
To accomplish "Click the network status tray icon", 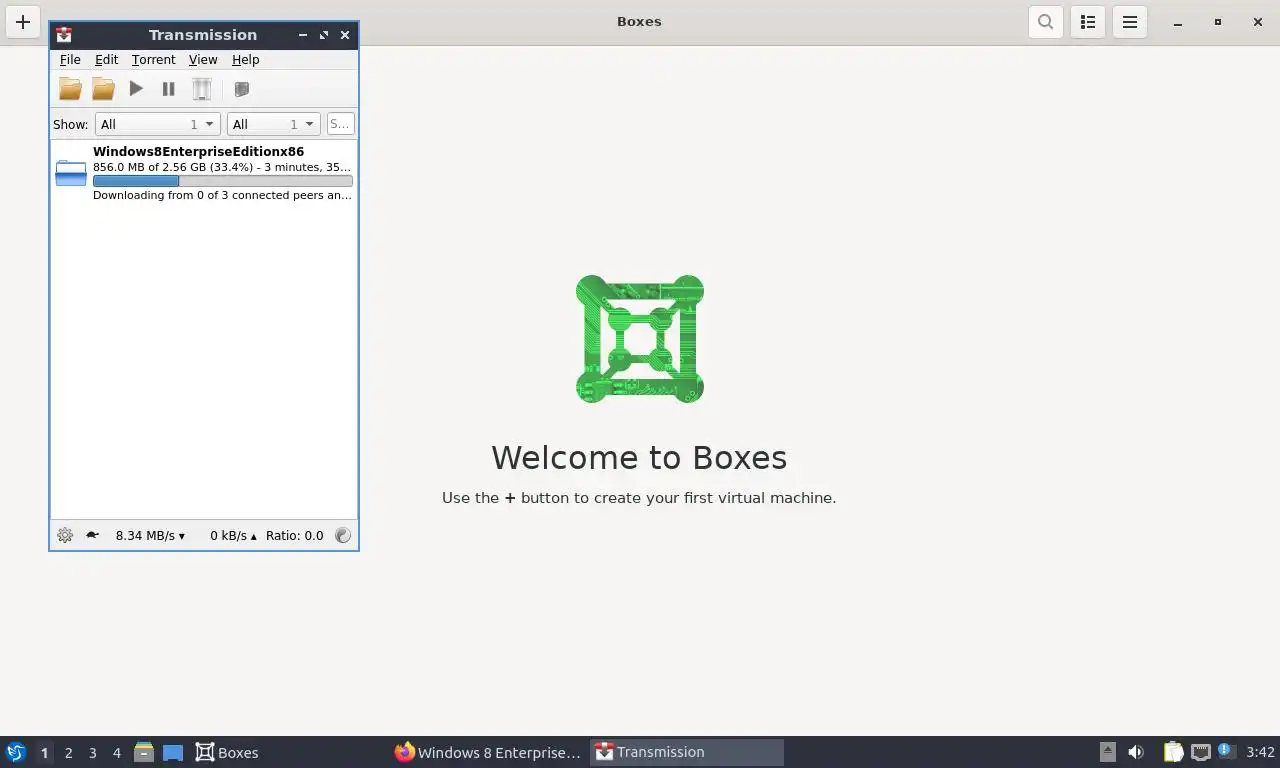I will point(1200,752).
